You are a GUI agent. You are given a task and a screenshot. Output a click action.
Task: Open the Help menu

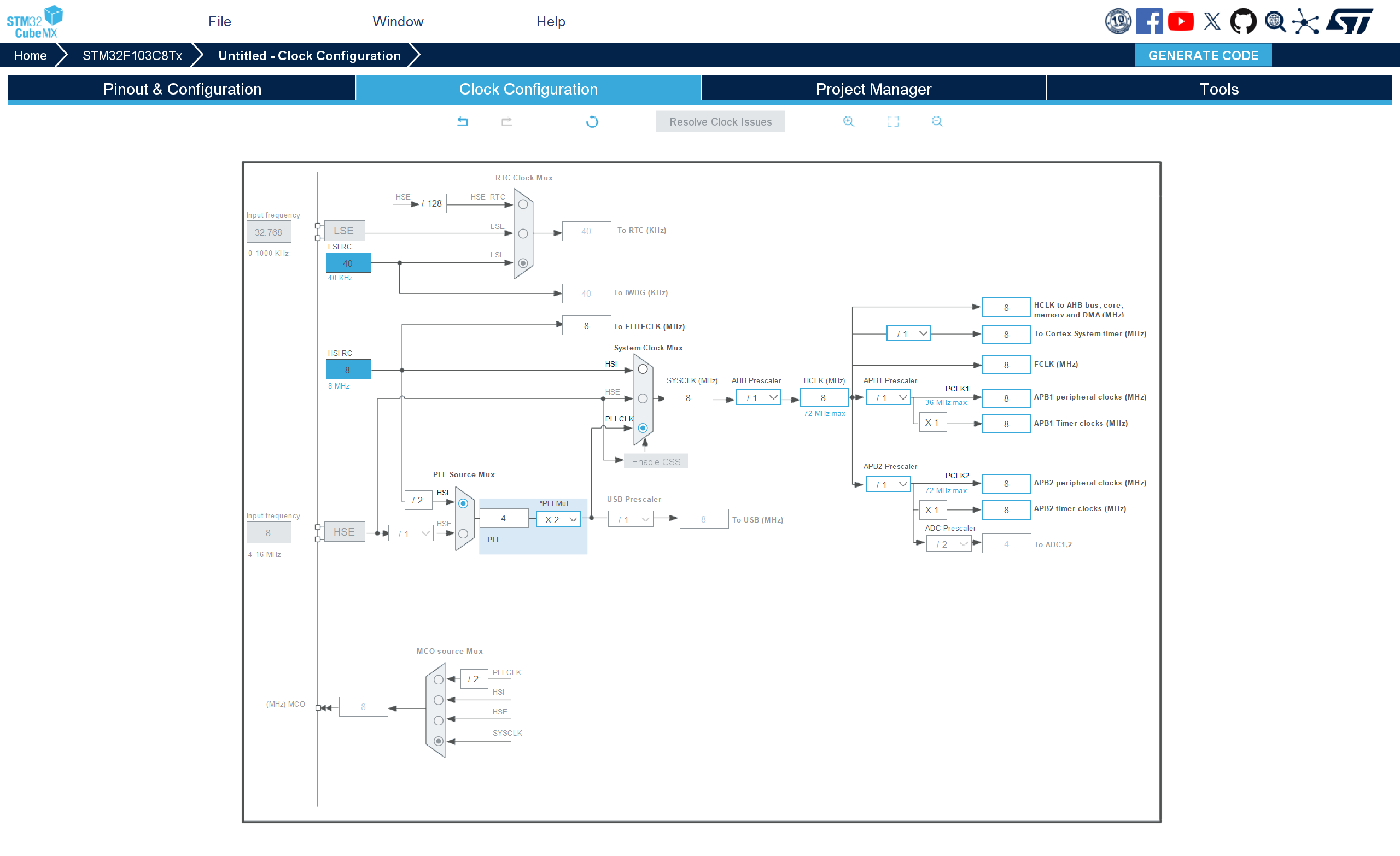point(551,21)
